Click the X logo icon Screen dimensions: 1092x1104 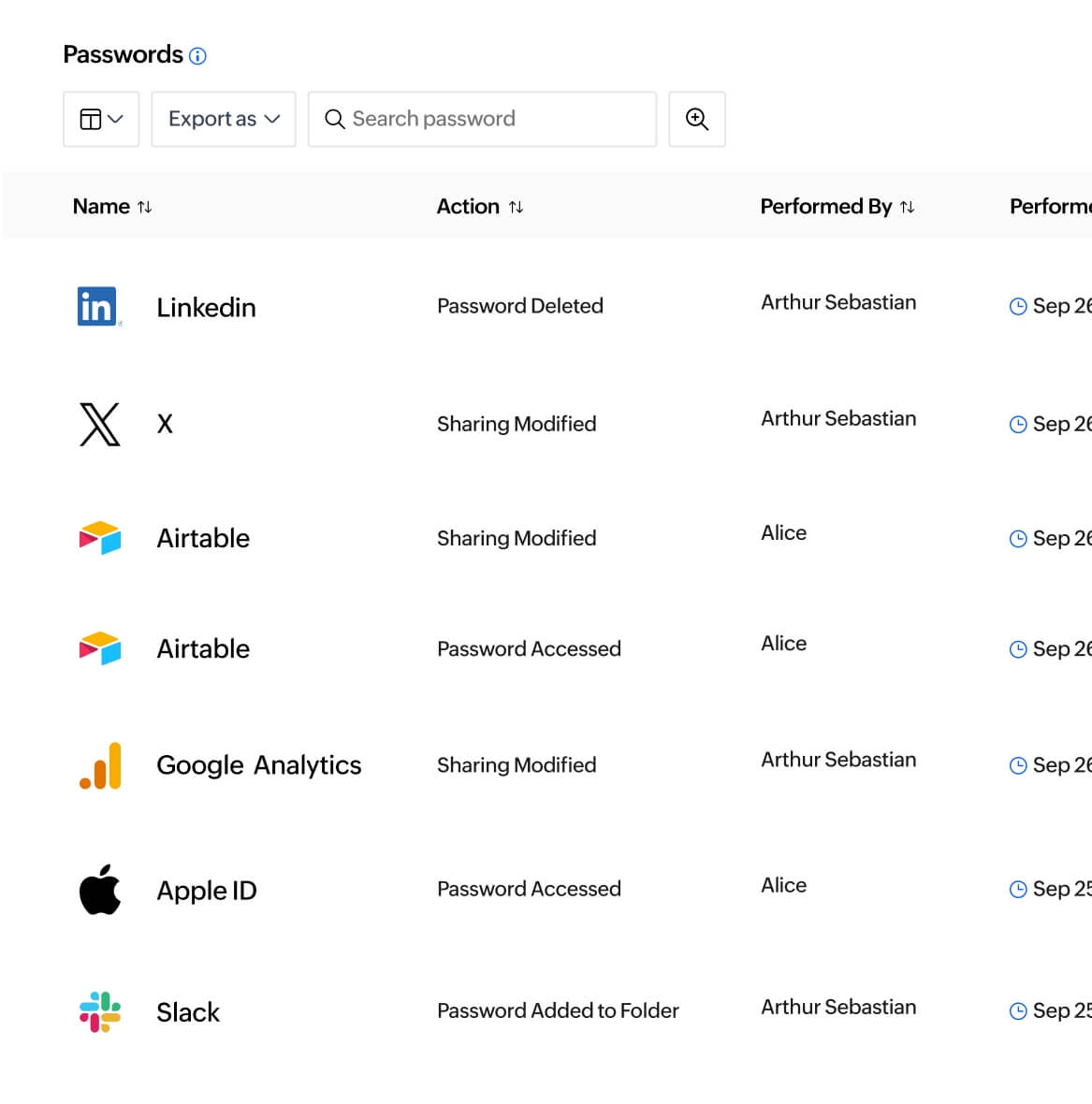(x=99, y=424)
